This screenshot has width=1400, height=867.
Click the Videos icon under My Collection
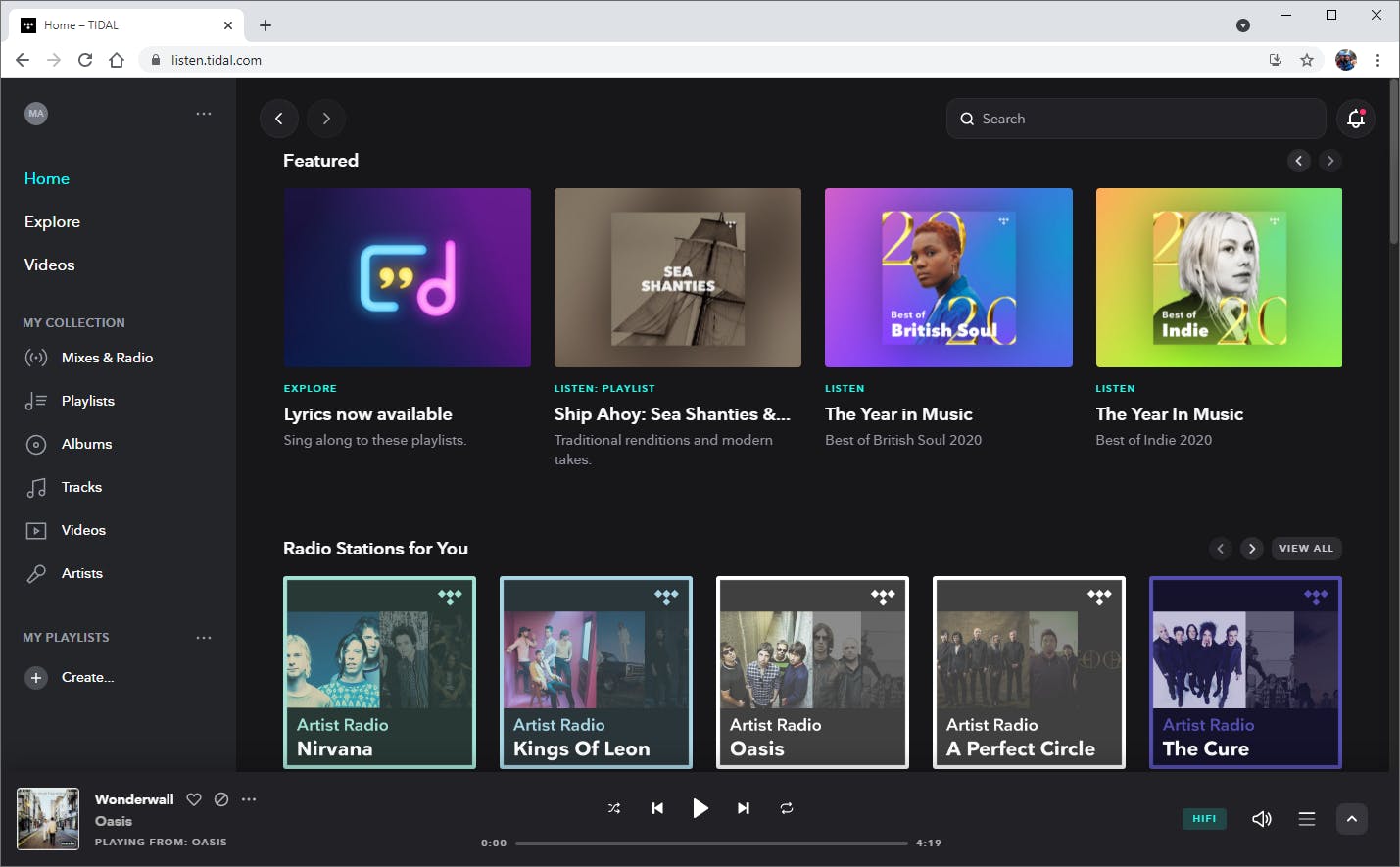click(x=36, y=530)
